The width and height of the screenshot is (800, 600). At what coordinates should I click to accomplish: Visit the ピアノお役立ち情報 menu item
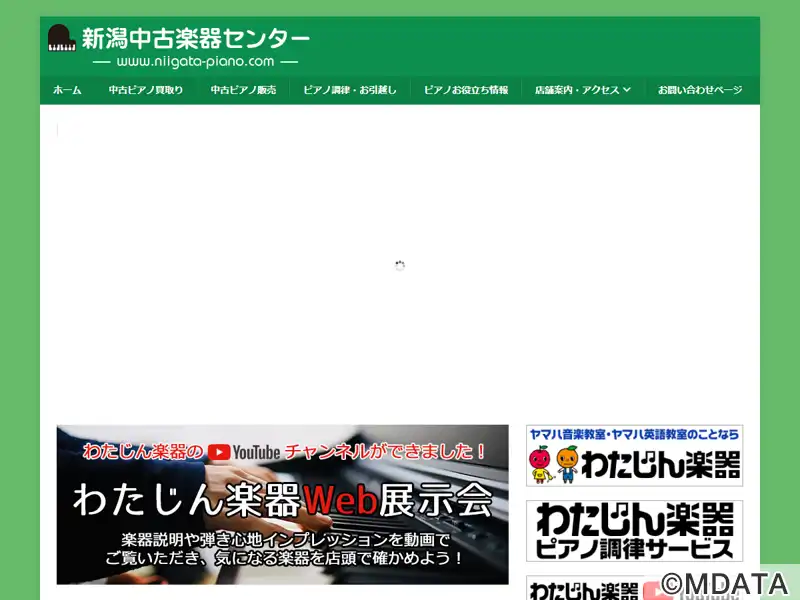pos(466,90)
